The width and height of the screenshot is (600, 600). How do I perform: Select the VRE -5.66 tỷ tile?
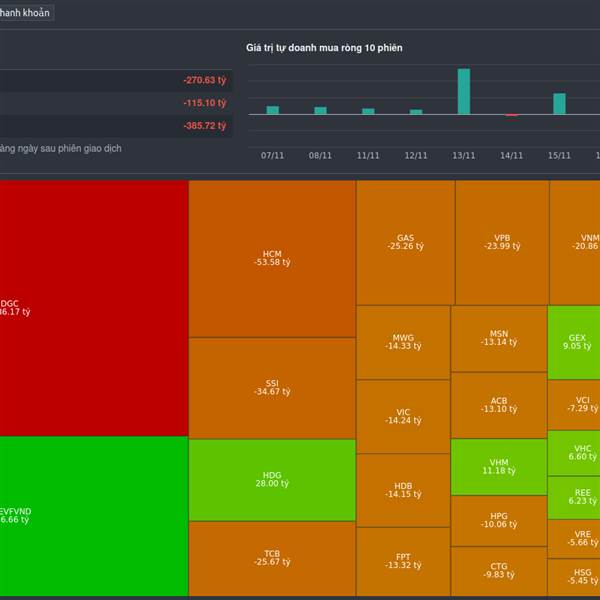pyautogui.click(x=574, y=539)
